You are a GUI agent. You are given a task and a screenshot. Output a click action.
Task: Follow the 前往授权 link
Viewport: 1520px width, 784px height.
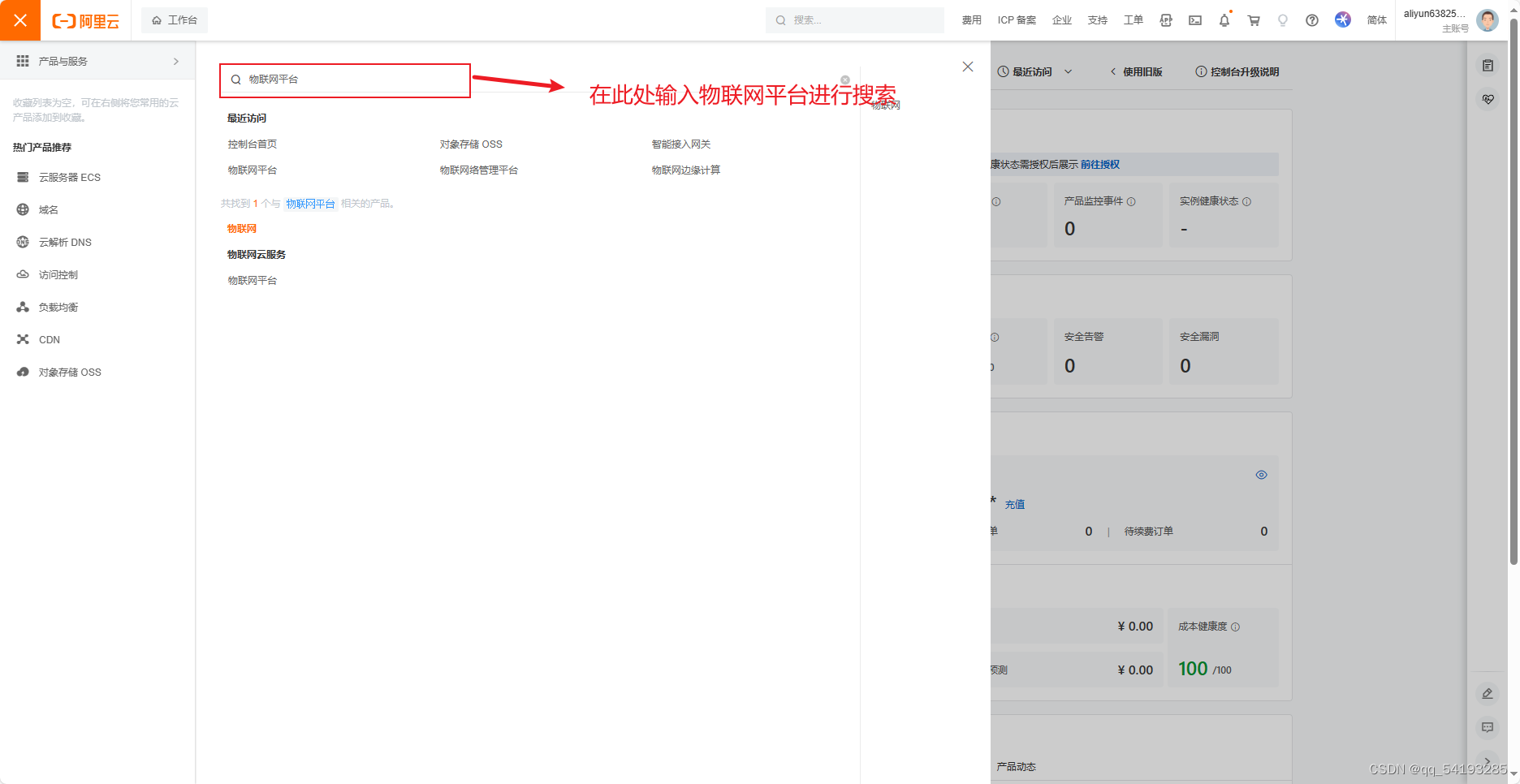click(x=1100, y=165)
